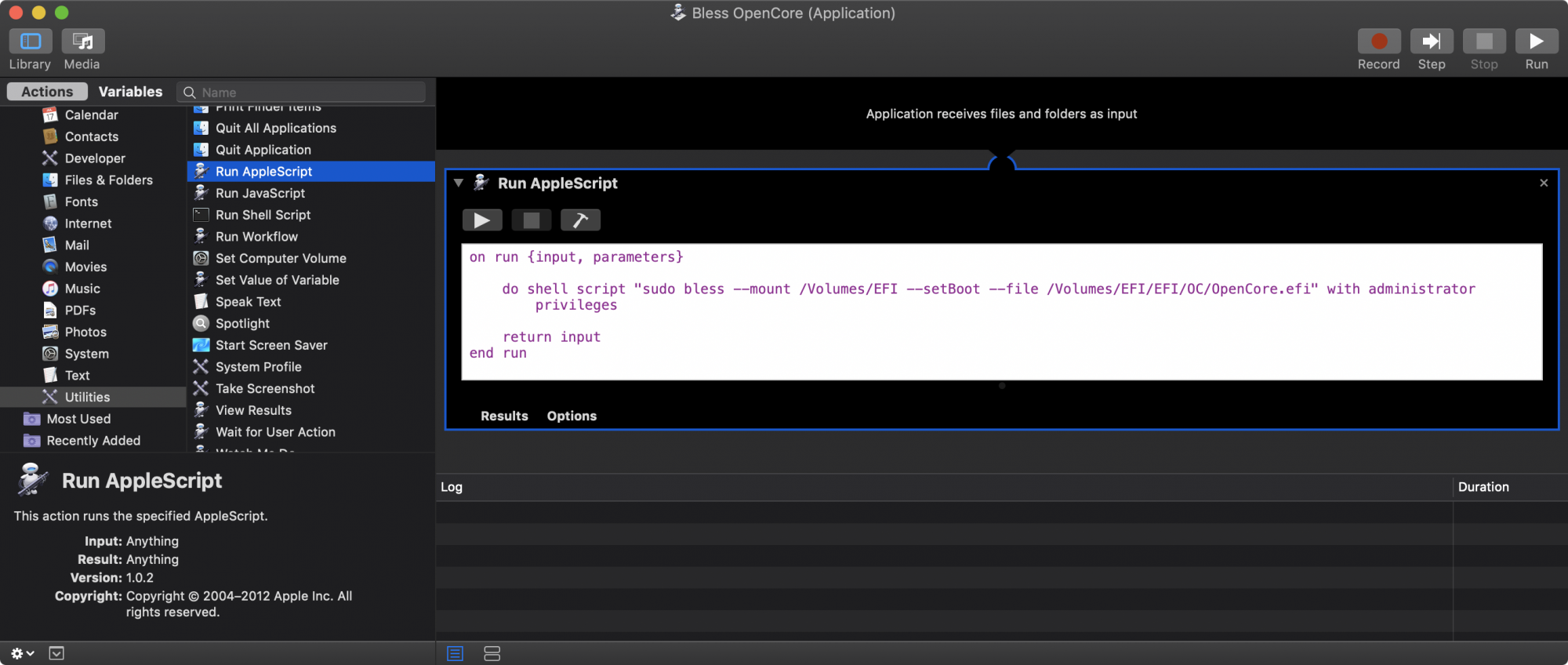Compile the script with the hammer button
This screenshot has width=1568, height=665.
[581, 220]
